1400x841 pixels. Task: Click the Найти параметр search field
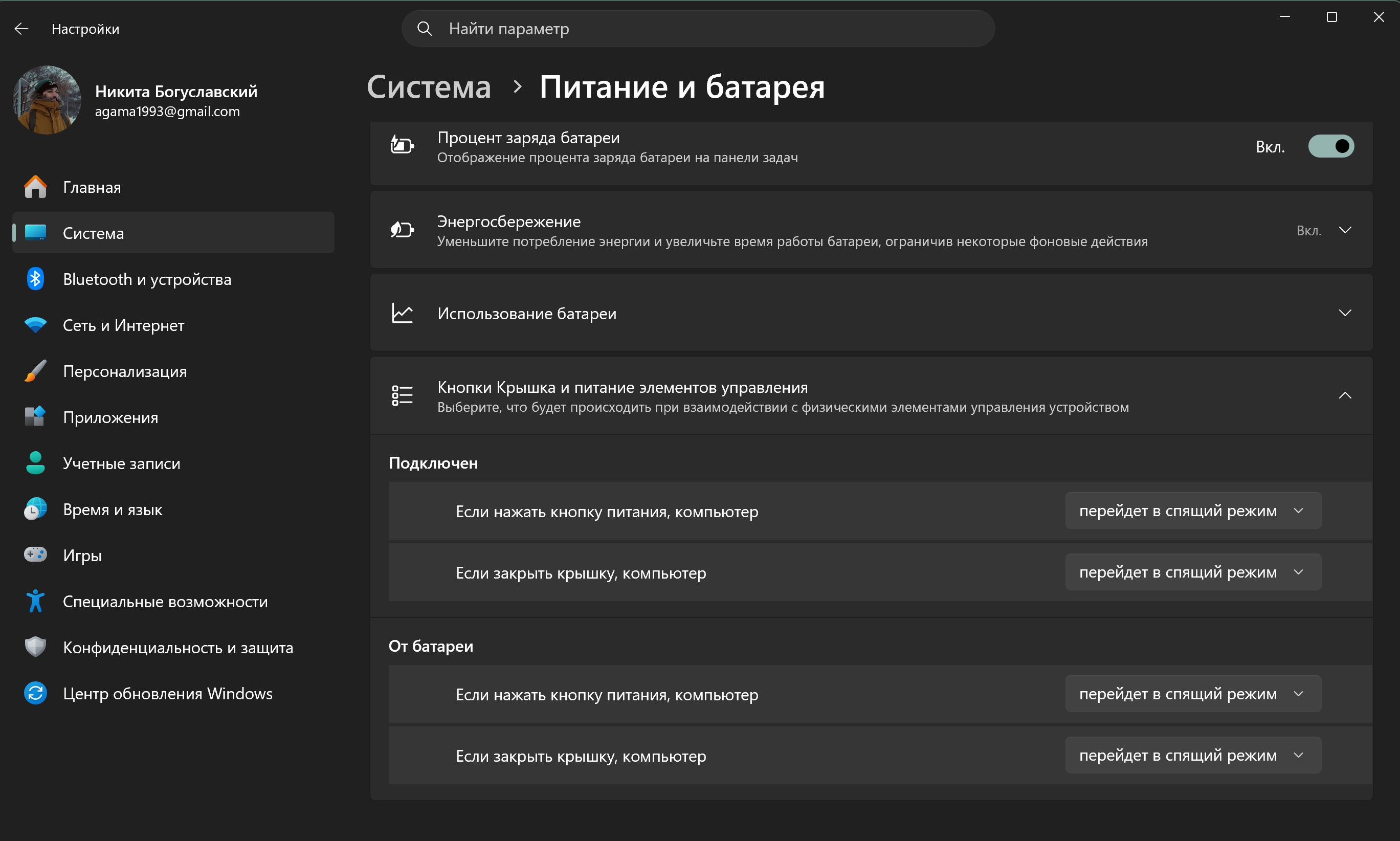(x=698, y=28)
